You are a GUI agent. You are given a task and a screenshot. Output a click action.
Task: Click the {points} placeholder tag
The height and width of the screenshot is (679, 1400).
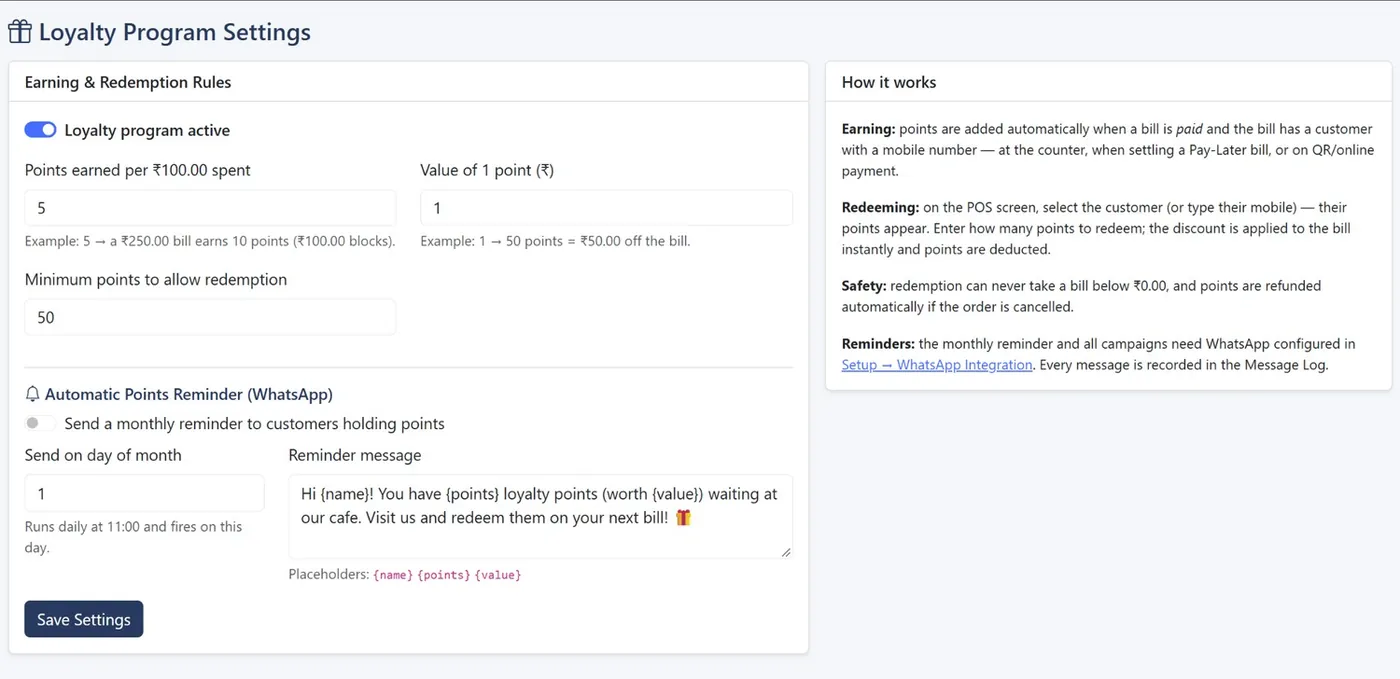click(444, 575)
